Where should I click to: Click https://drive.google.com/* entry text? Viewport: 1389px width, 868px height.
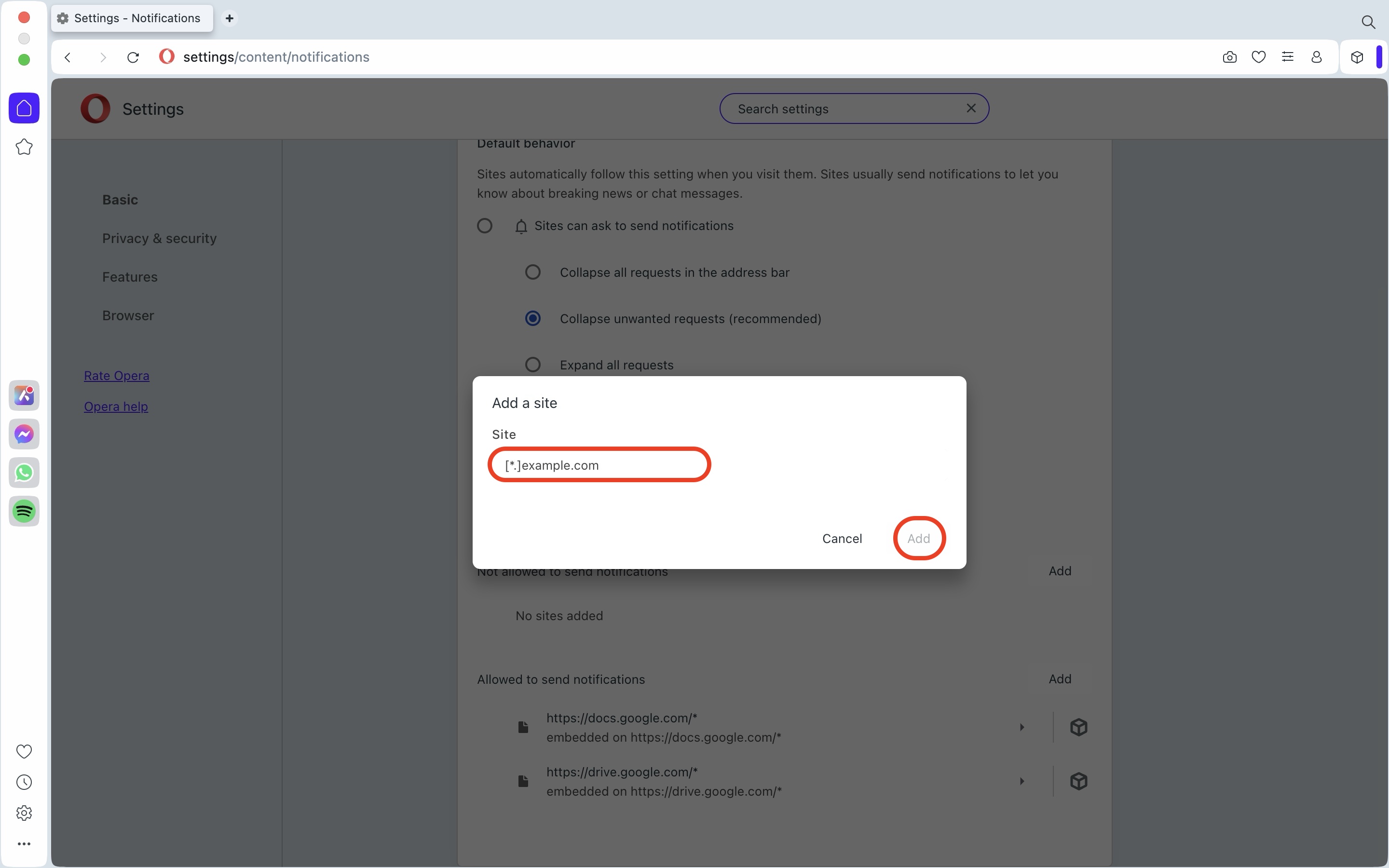pos(622,772)
